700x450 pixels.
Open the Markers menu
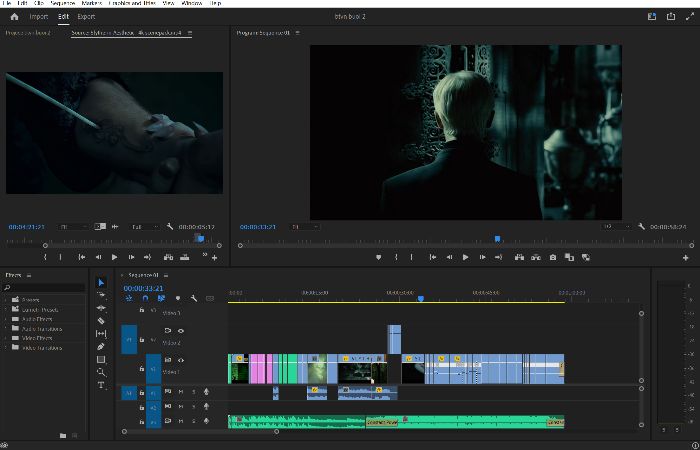pos(92,3)
